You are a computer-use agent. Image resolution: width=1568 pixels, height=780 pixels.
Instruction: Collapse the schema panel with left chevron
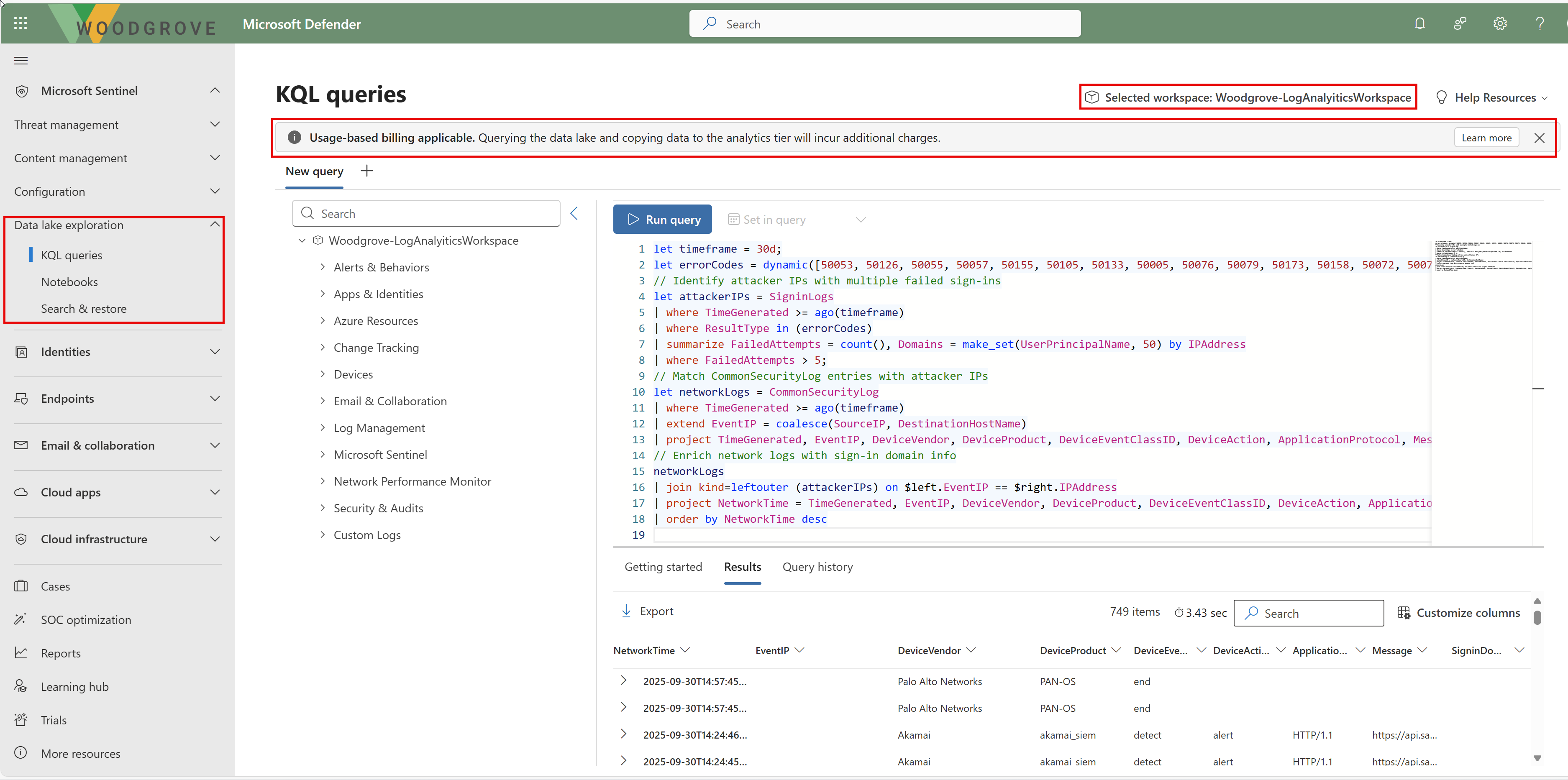pyautogui.click(x=574, y=213)
